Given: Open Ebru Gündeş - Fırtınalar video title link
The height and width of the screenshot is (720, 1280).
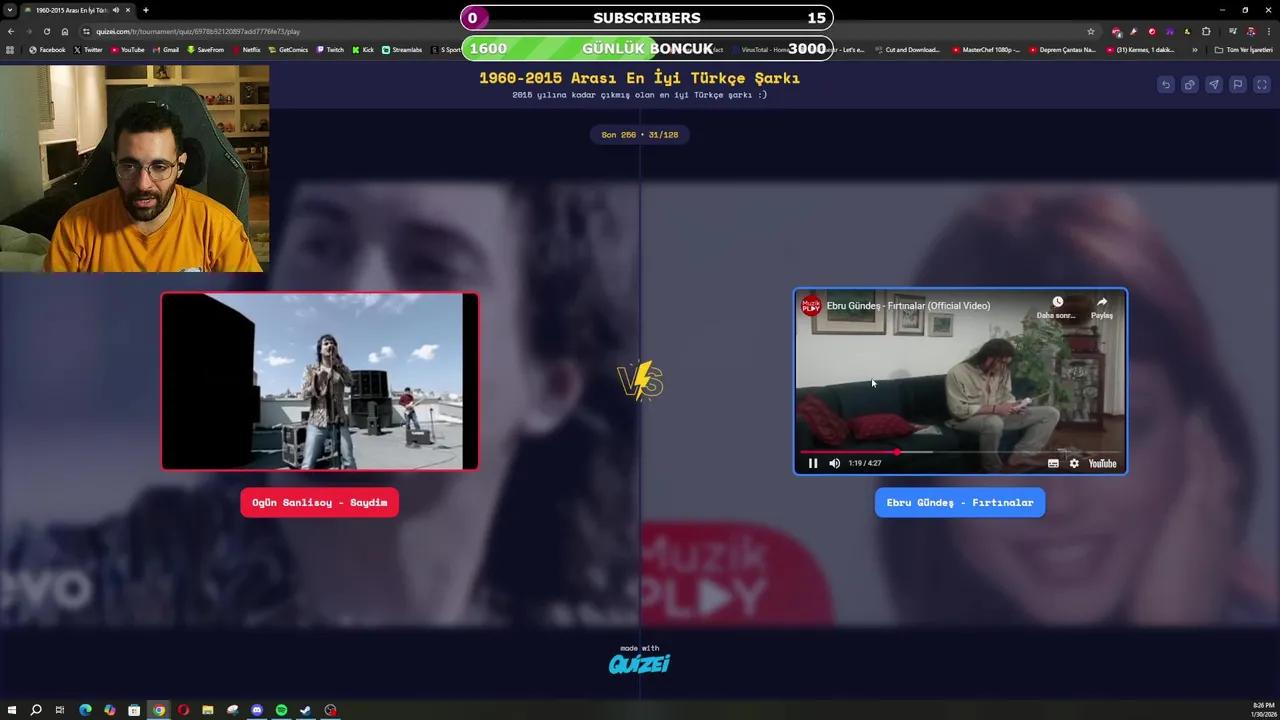Looking at the screenshot, I should click(x=908, y=306).
